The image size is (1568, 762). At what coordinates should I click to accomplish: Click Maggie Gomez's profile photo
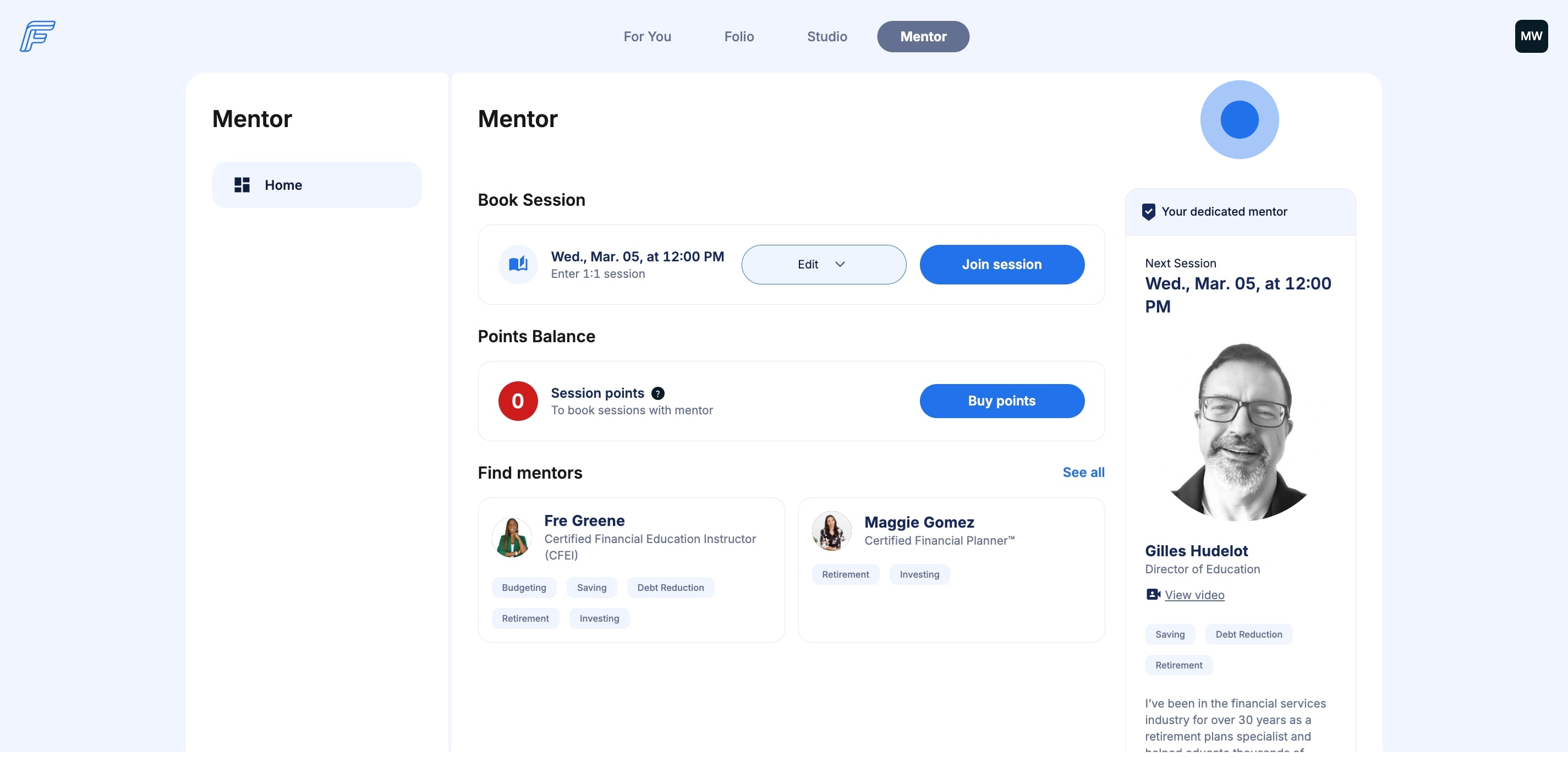[x=831, y=530]
